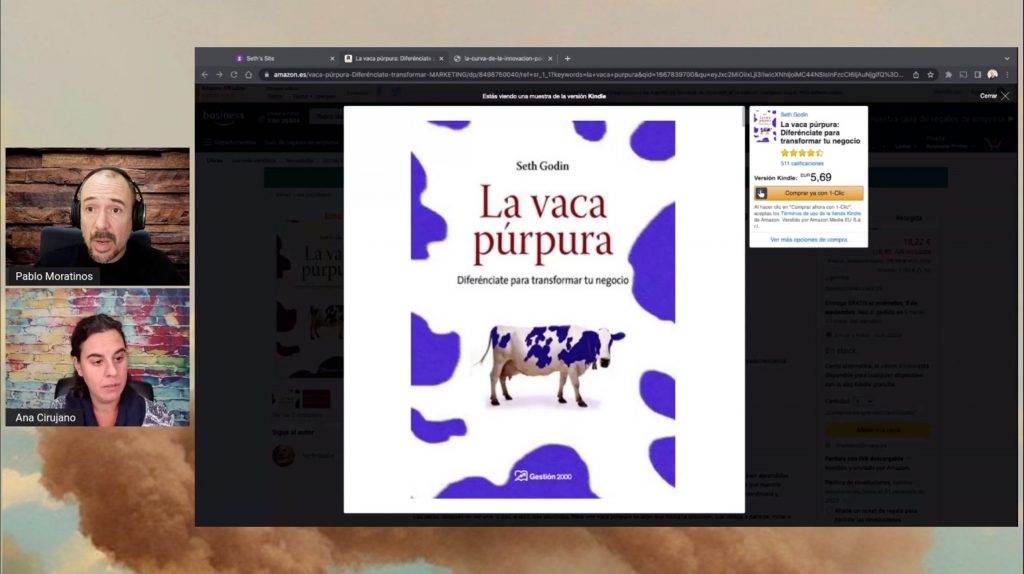Image resolution: width=1024 pixels, height=574 pixels.
Task: Click the Amazon business logo
Action: [x=223, y=117]
